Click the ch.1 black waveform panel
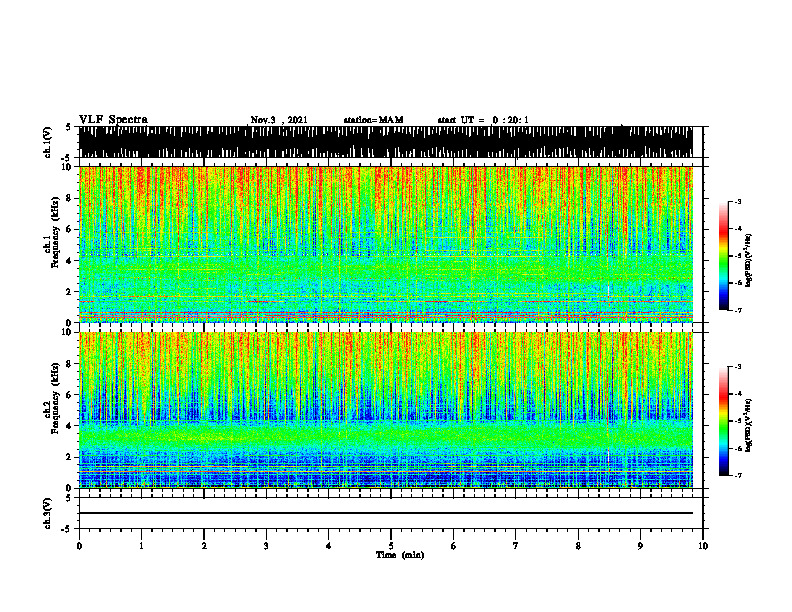 click(386, 142)
